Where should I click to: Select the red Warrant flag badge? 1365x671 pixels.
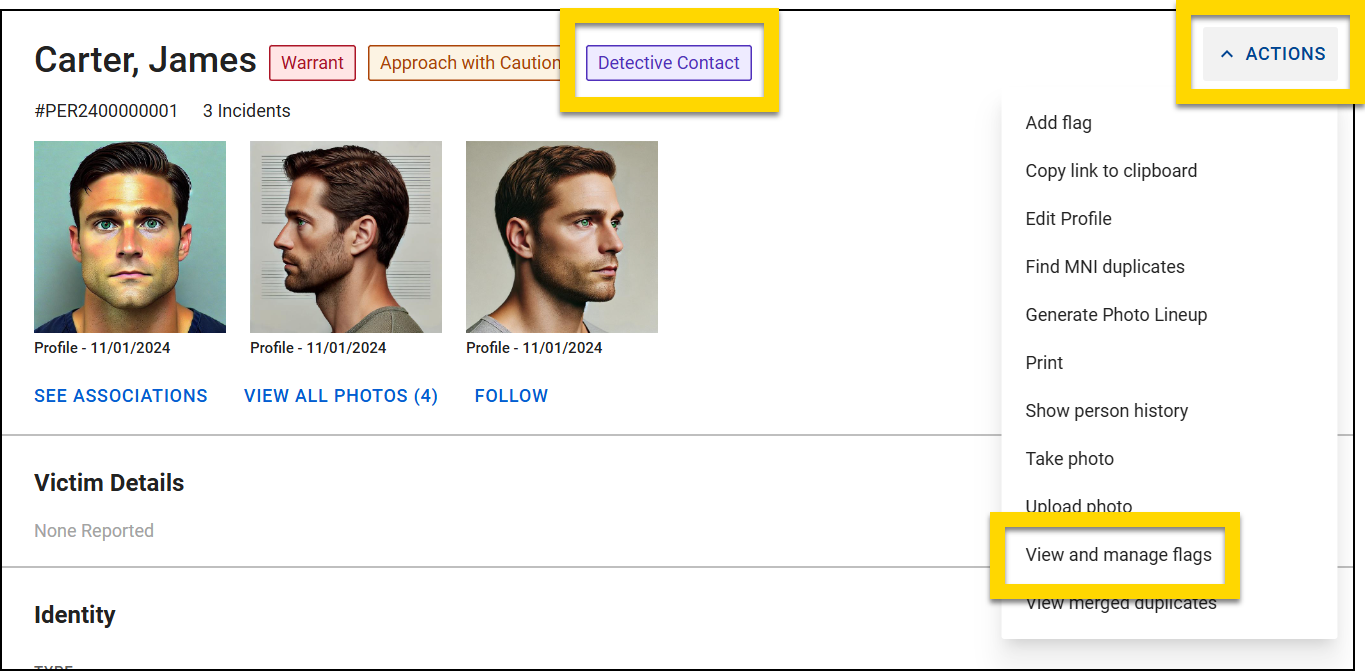tap(312, 62)
